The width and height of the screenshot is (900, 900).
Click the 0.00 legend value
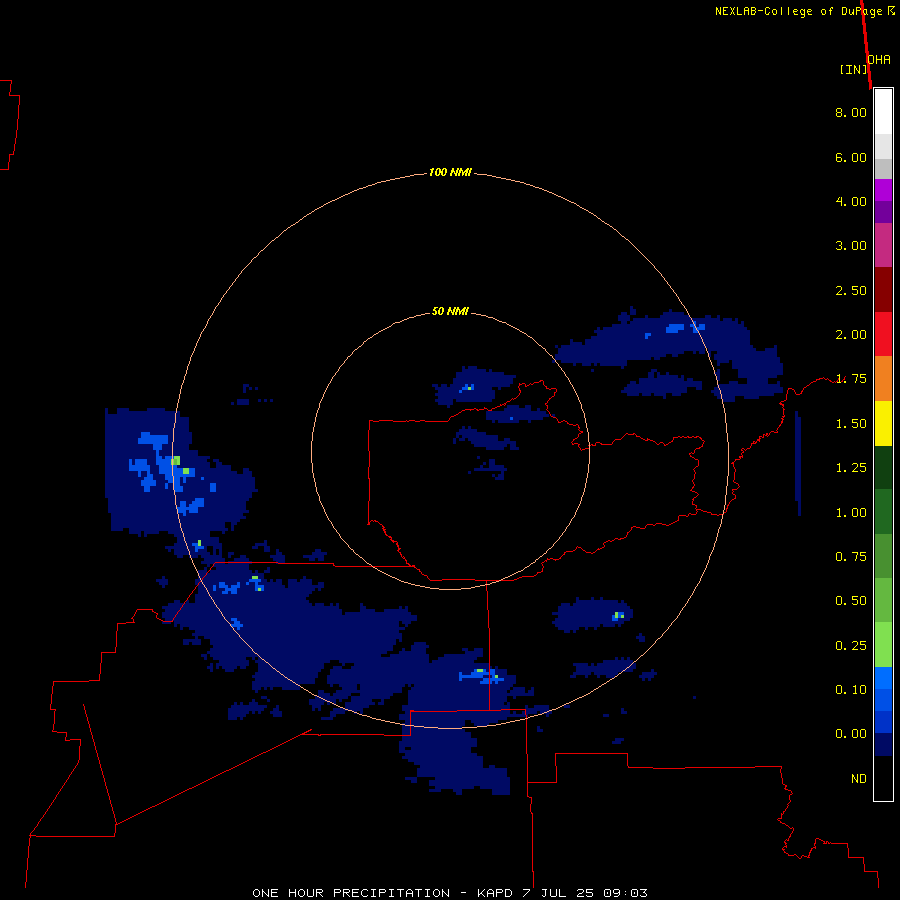click(x=851, y=734)
